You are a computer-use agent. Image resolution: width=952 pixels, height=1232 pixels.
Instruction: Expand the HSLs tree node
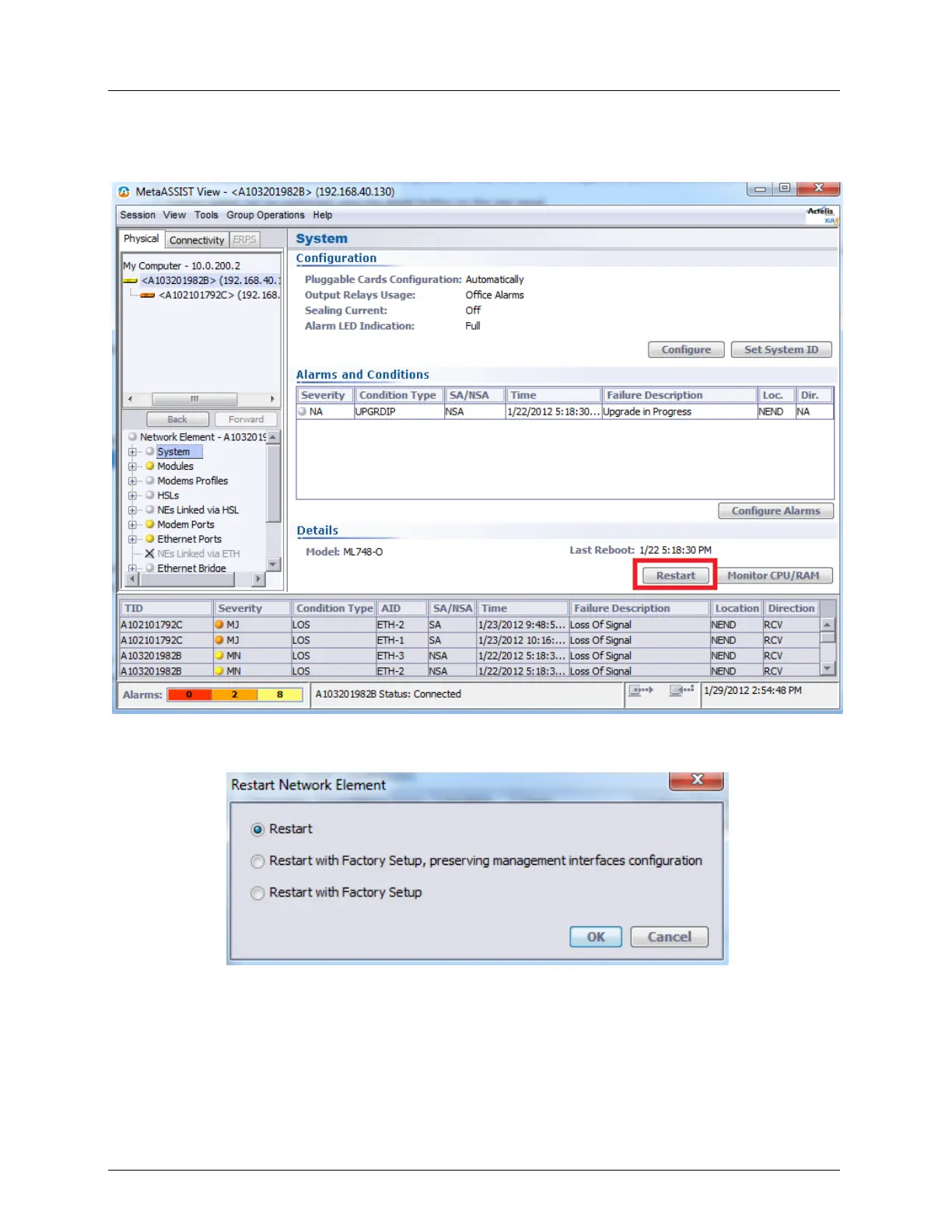[132, 495]
